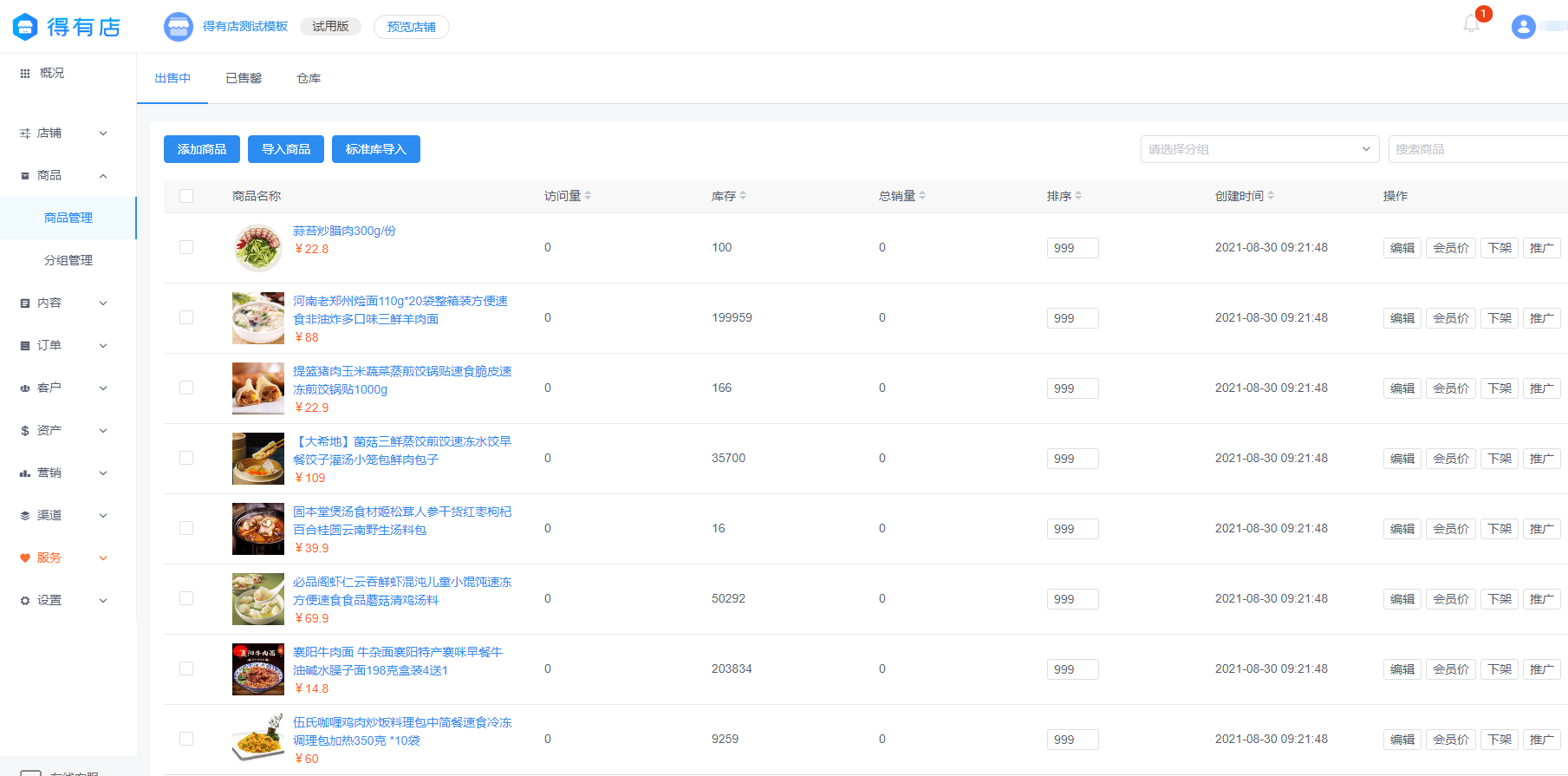1568x776 pixels.
Task: Expand the 店铺 menu chevron
Action: point(103,134)
